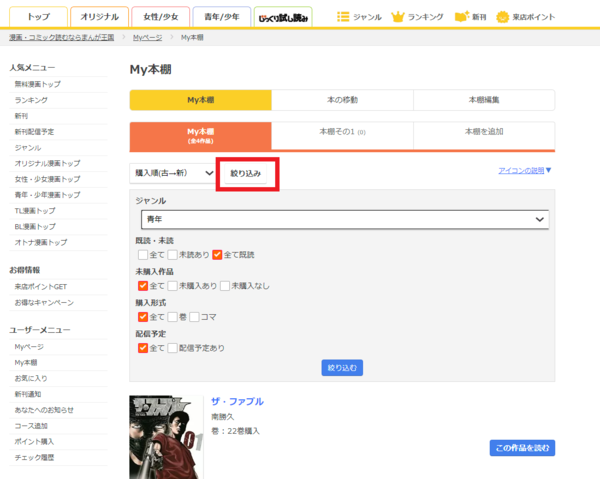Go to トップ tab

(x=38, y=17)
